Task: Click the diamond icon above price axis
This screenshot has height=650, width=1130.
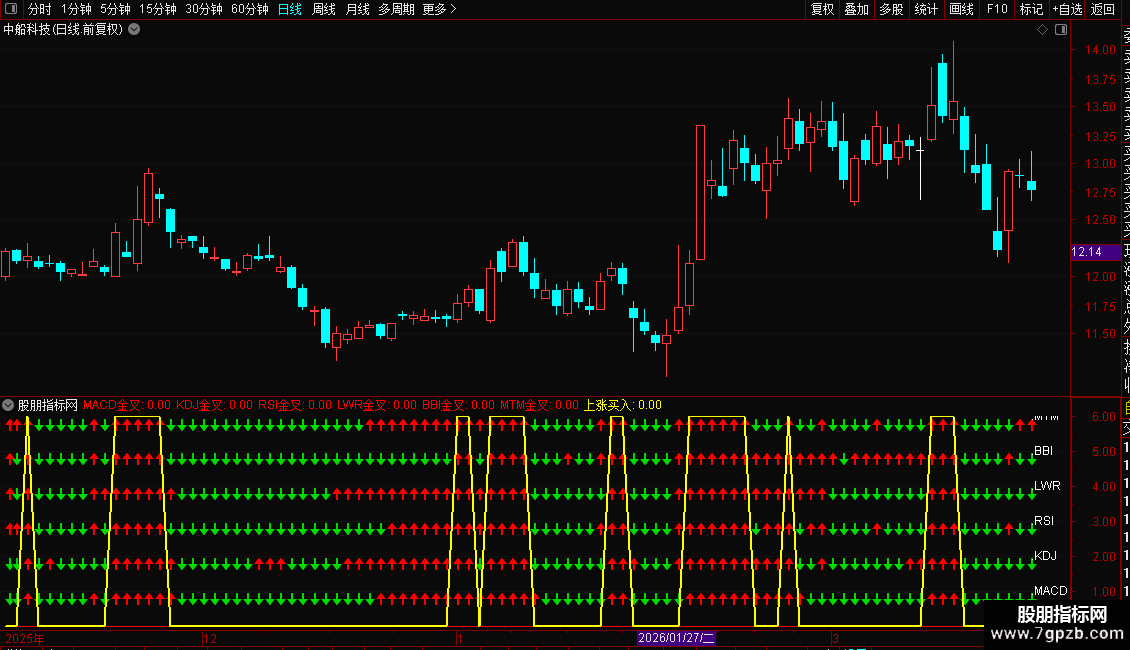Action: coord(1042,30)
